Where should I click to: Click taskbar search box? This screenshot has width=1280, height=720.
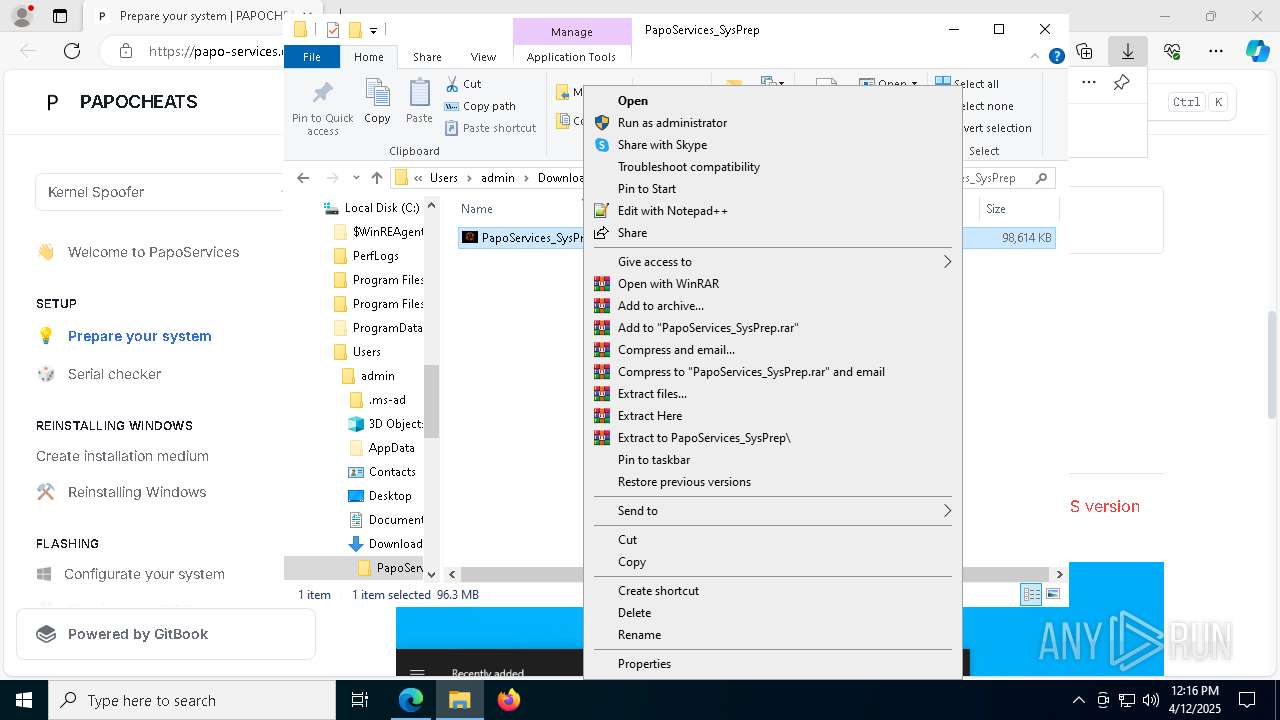192,700
